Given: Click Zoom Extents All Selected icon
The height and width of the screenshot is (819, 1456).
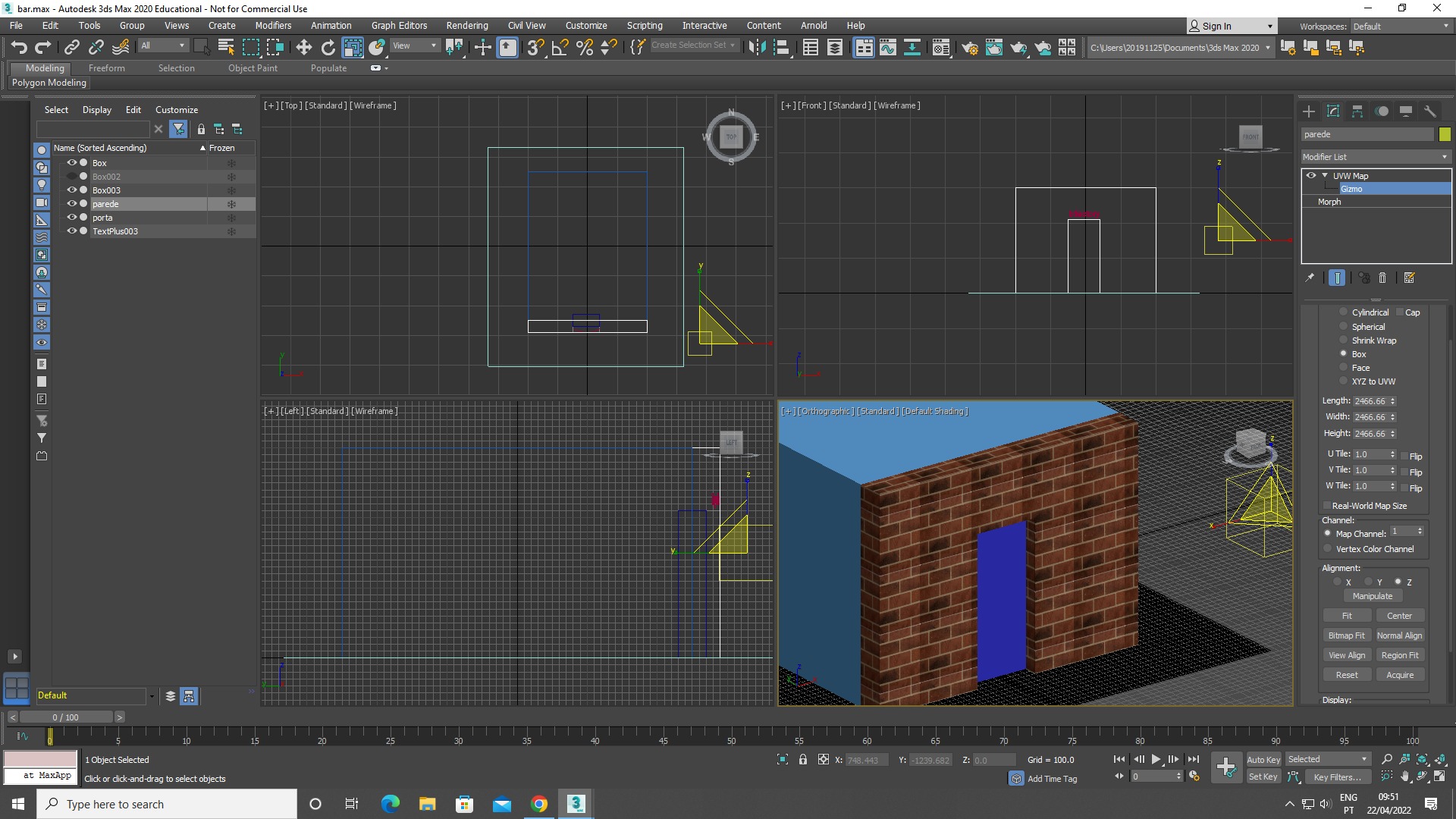Looking at the screenshot, I should (1440, 759).
